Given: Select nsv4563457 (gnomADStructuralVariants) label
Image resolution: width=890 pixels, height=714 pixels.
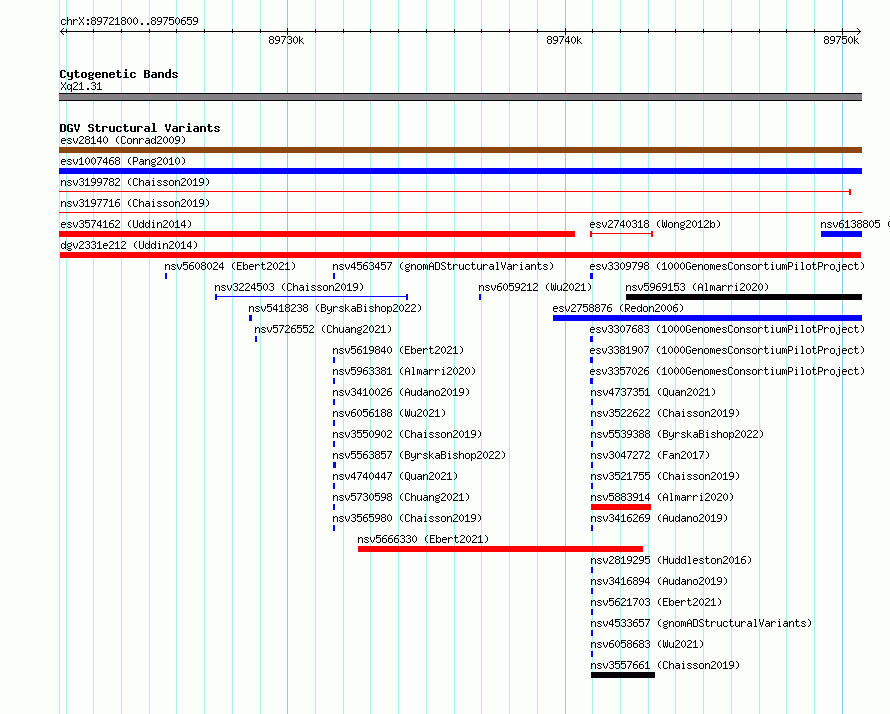Looking at the screenshot, I should pos(443,266).
